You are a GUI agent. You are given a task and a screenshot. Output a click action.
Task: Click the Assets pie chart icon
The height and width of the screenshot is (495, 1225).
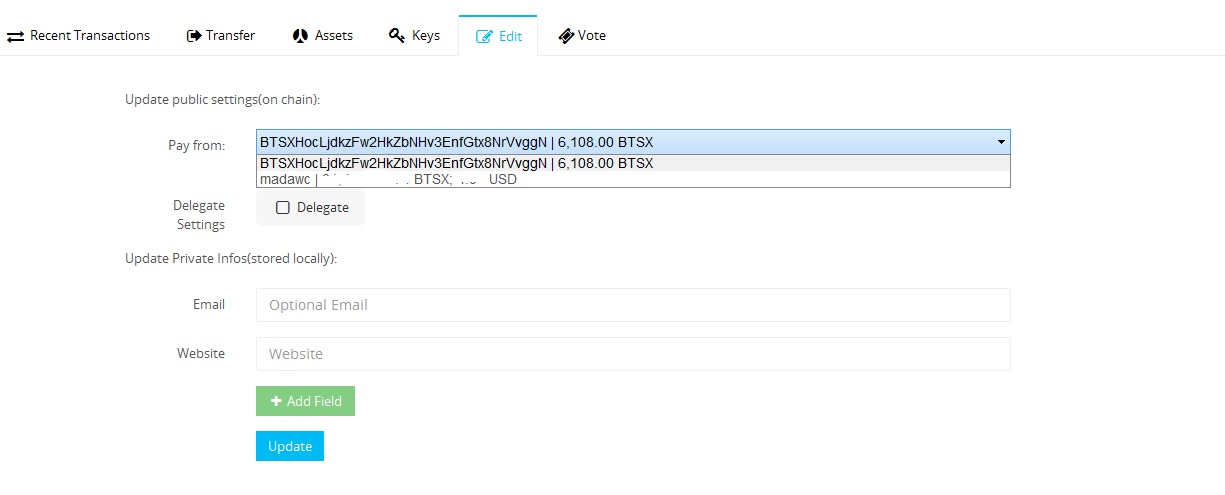pos(300,36)
